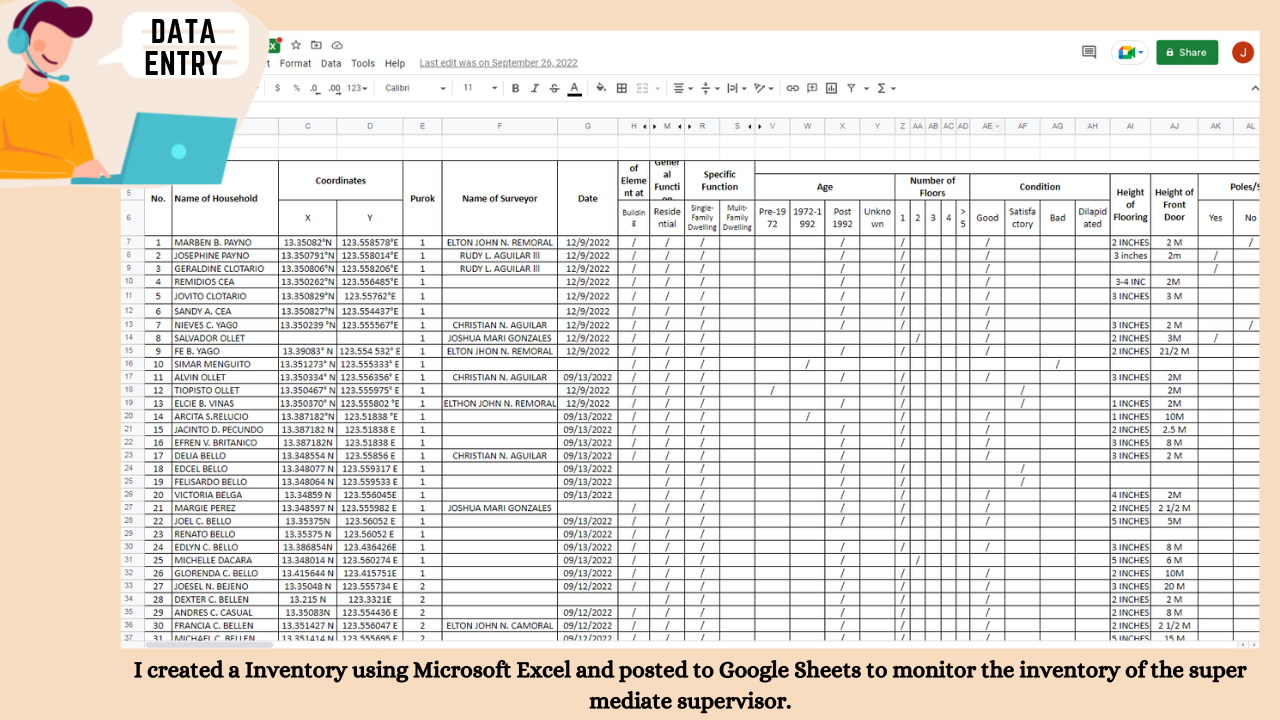Choose text color with underlined A
The height and width of the screenshot is (720, 1280).
click(574, 88)
